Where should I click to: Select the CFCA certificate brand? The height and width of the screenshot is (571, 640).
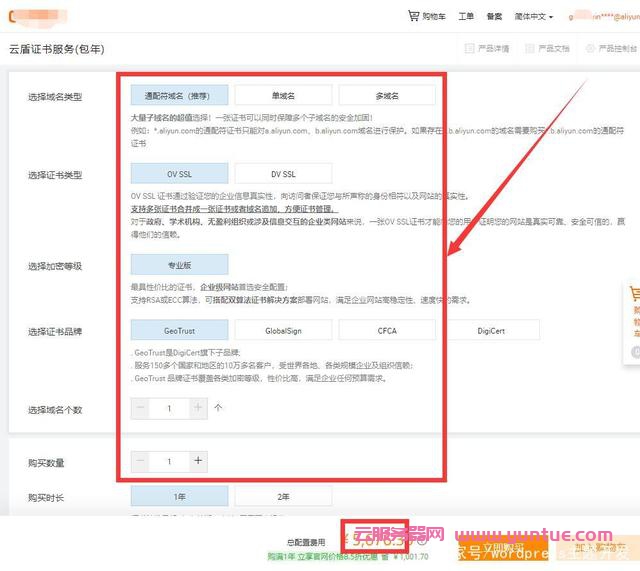tap(387, 330)
